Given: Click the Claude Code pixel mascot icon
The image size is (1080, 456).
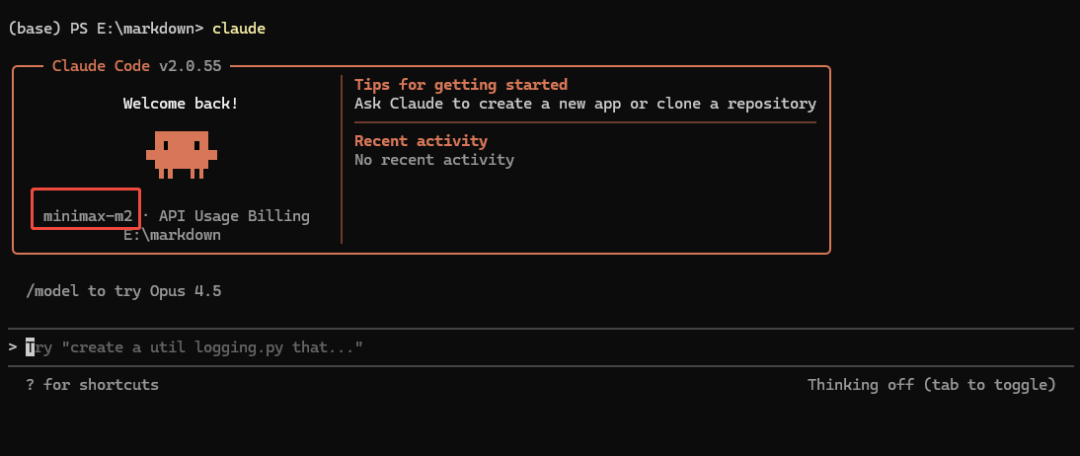Looking at the screenshot, I should pos(181,155).
